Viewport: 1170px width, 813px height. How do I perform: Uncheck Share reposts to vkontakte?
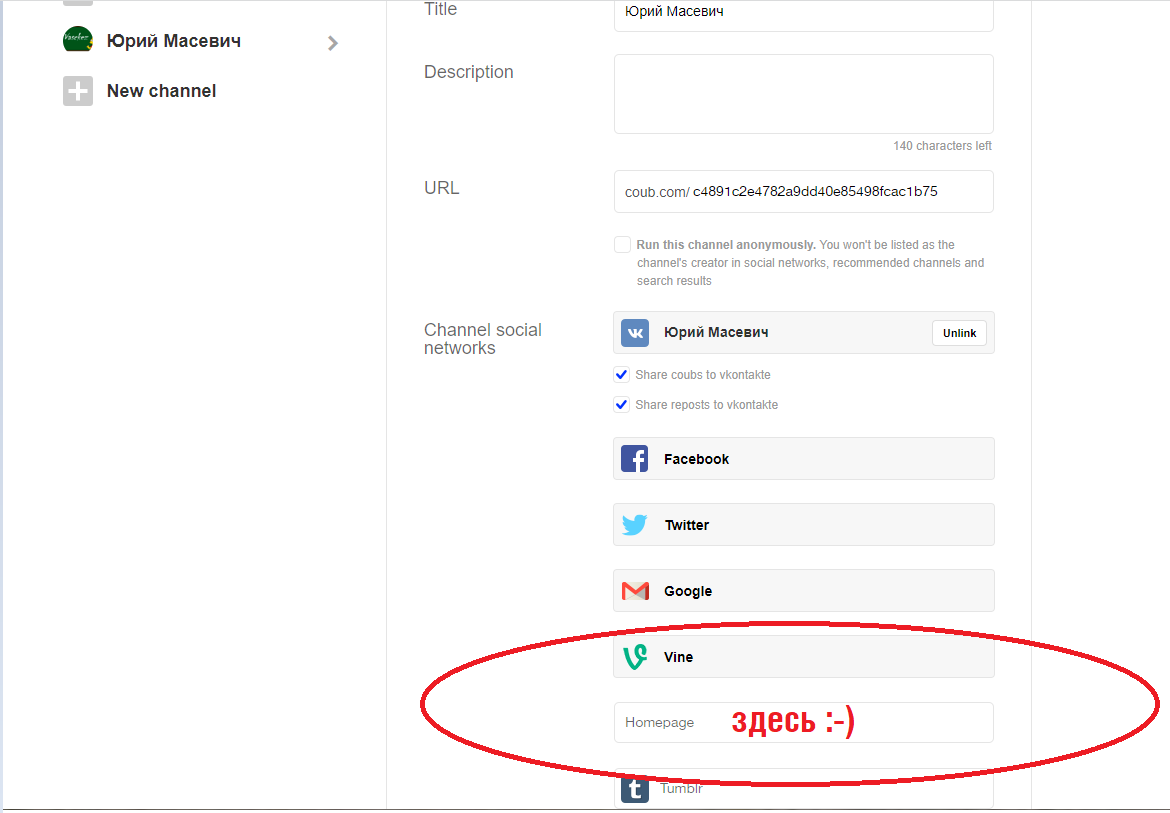coord(622,404)
